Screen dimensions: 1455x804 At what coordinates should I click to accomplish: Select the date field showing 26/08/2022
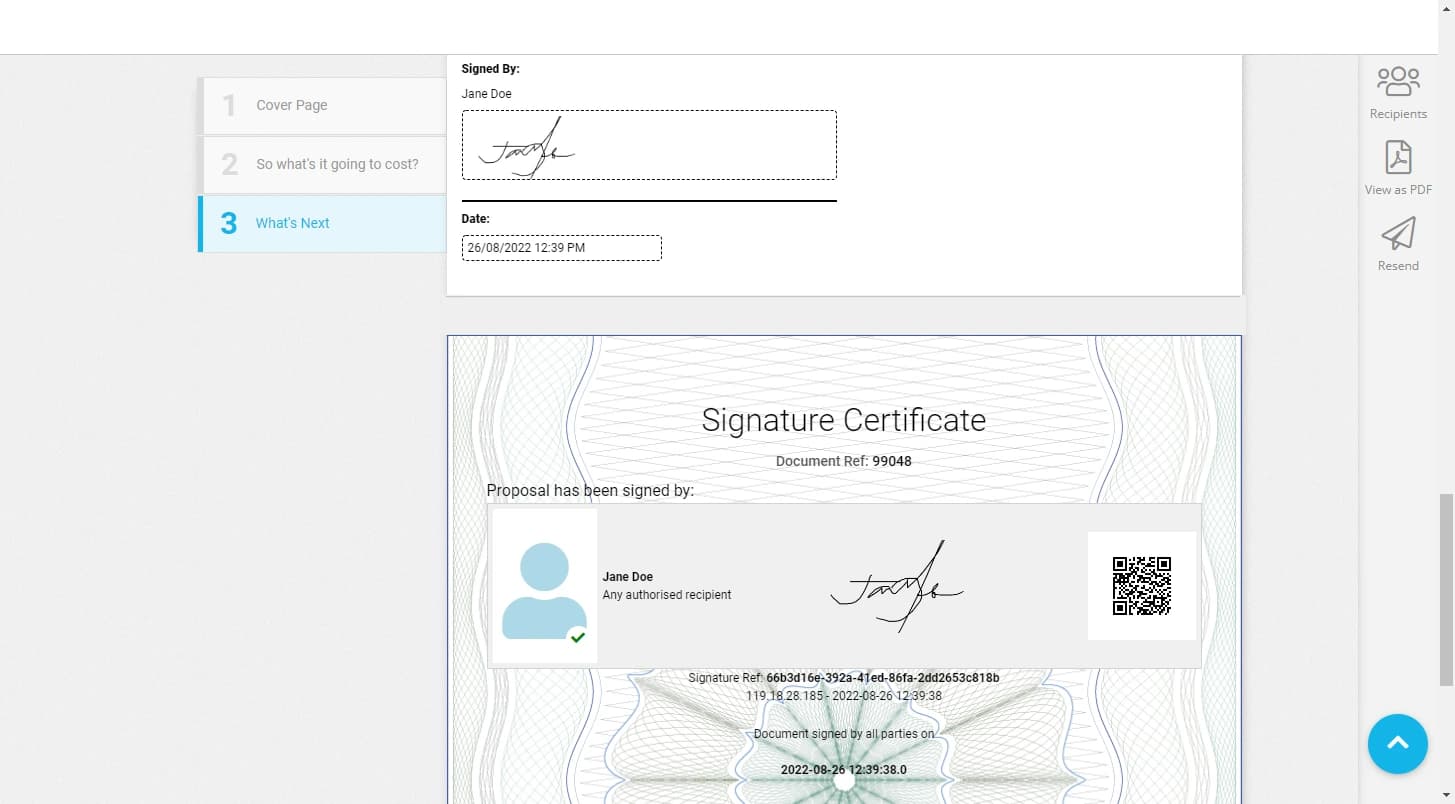[x=561, y=247]
